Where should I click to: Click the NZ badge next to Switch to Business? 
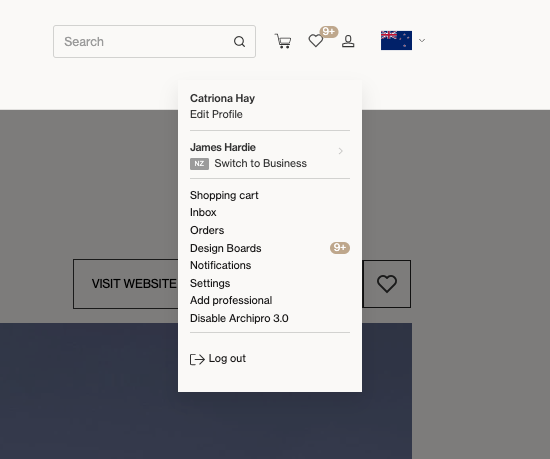199,164
